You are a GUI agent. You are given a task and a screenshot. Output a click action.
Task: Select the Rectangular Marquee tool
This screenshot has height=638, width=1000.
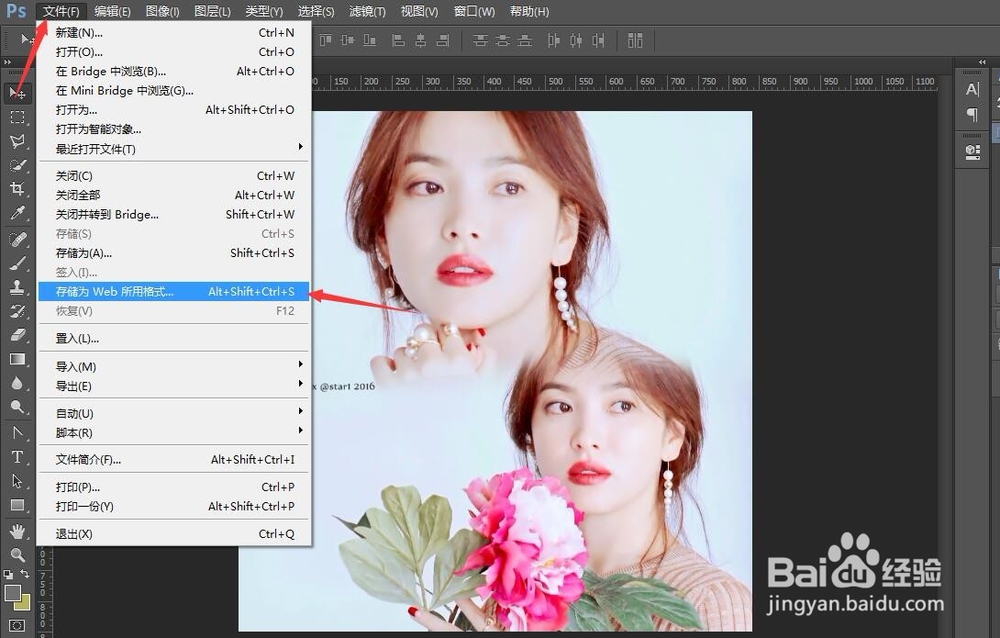tap(17, 117)
